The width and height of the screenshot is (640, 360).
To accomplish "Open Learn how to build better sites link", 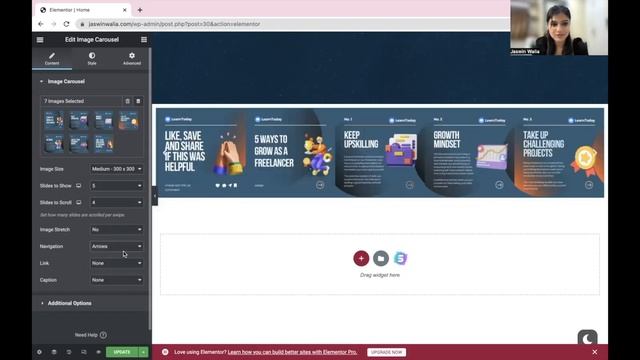I will tap(292, 352).
